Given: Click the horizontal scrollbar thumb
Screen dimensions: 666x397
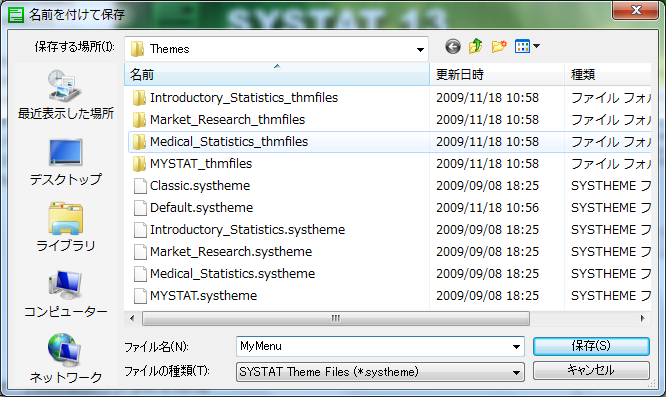Looking at the screenshot, I should 336,318.
